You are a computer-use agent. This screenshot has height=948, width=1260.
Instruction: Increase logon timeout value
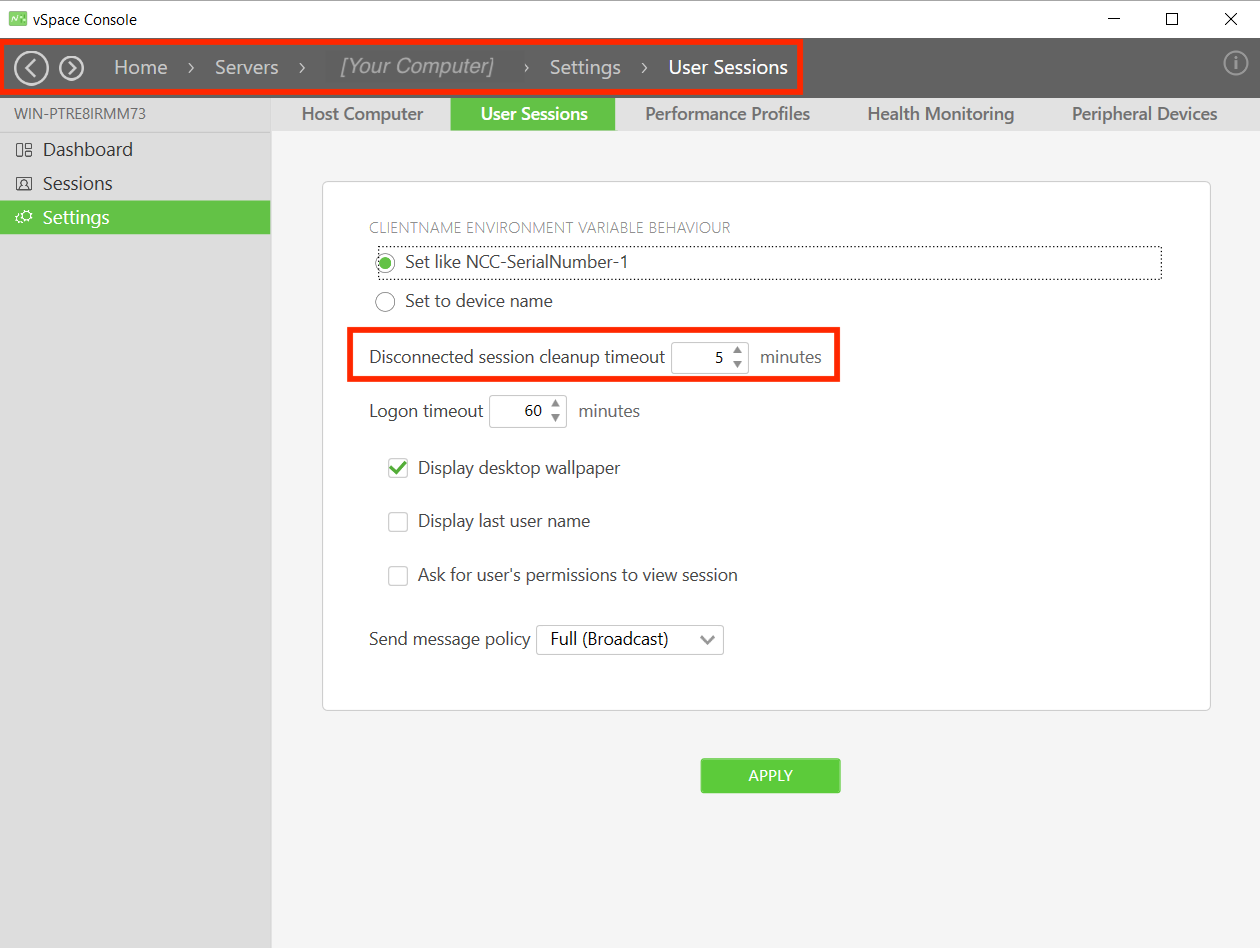tap(556, 404)
